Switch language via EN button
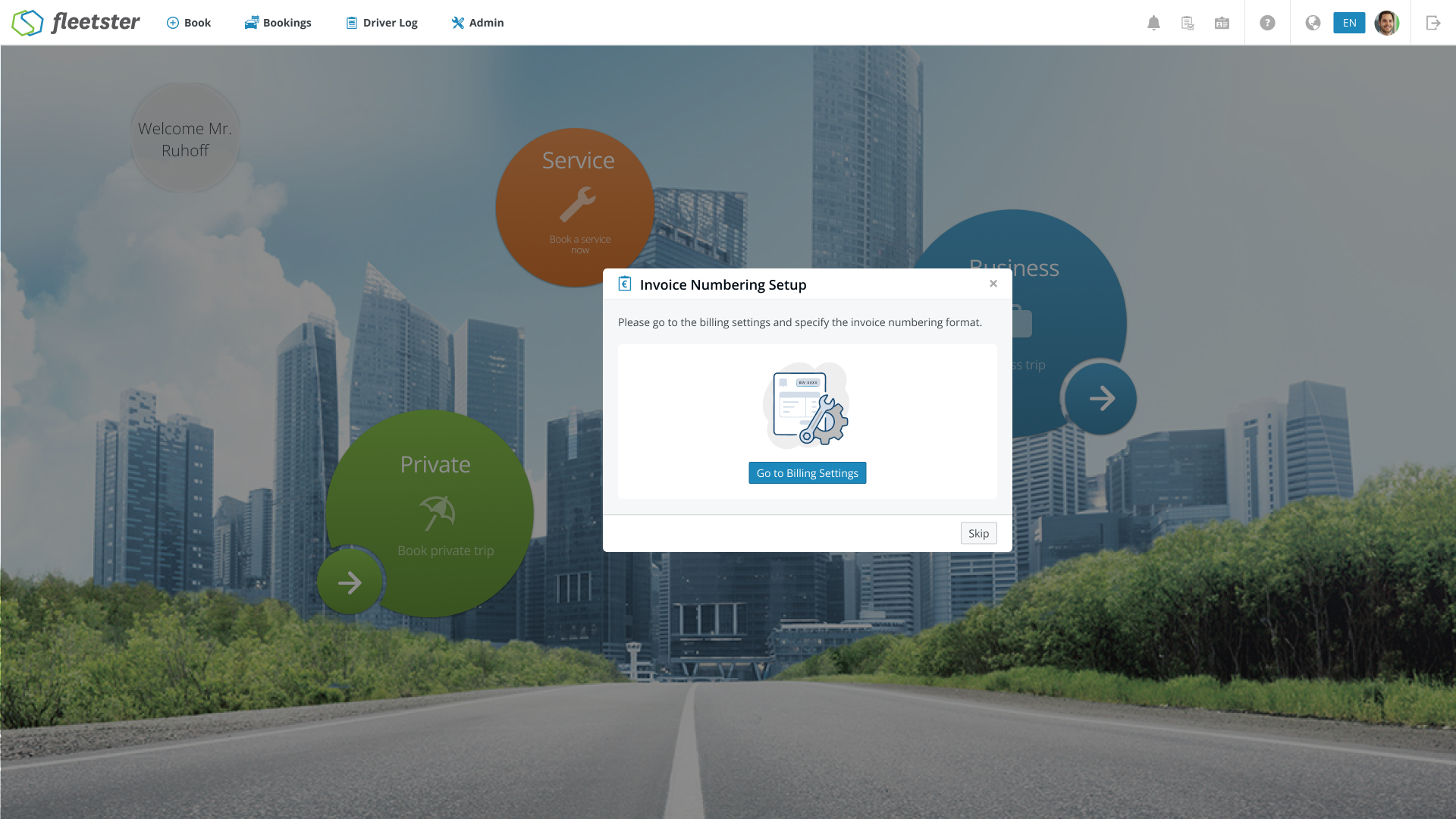The width and height of the screenshot is (1456, 819). pyautogui.click(x=1349, y=23)
